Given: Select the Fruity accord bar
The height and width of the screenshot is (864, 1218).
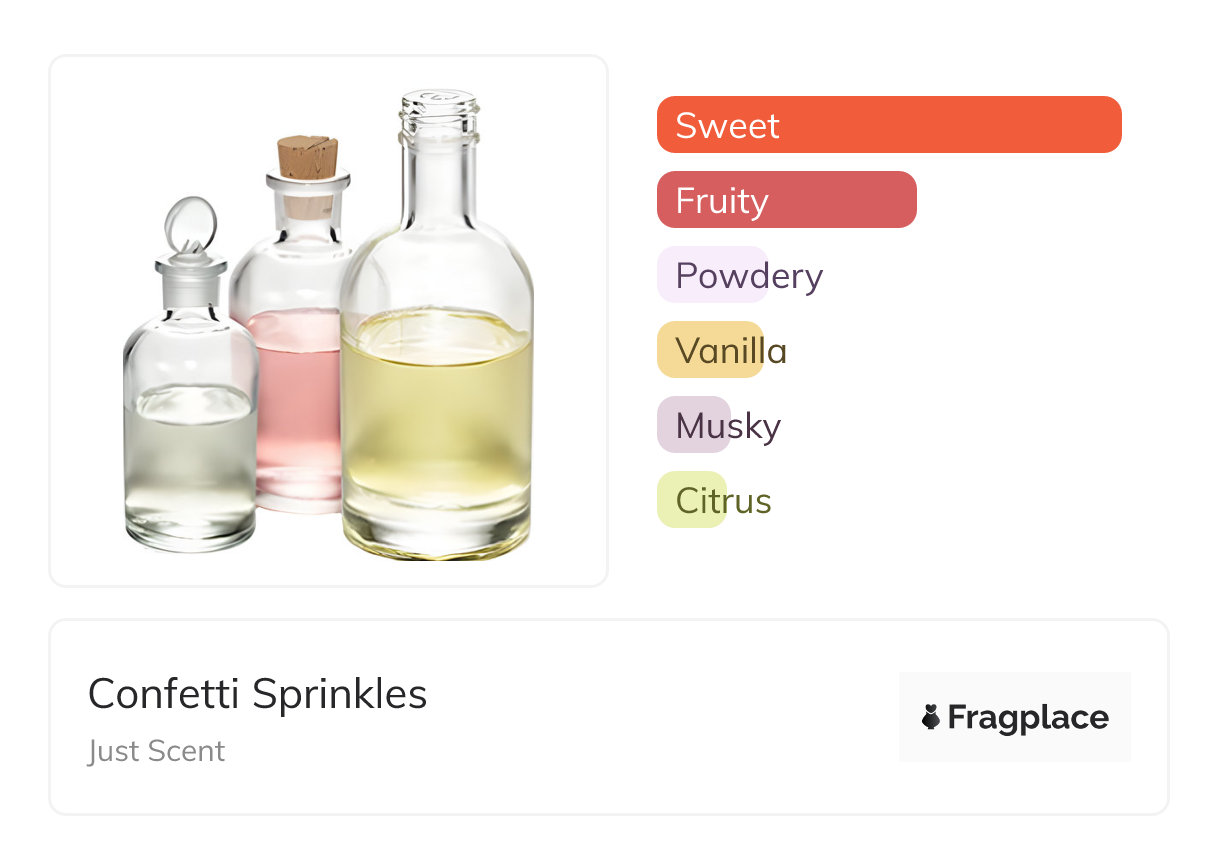Looking at the screenshot, I should click(786, 200).
